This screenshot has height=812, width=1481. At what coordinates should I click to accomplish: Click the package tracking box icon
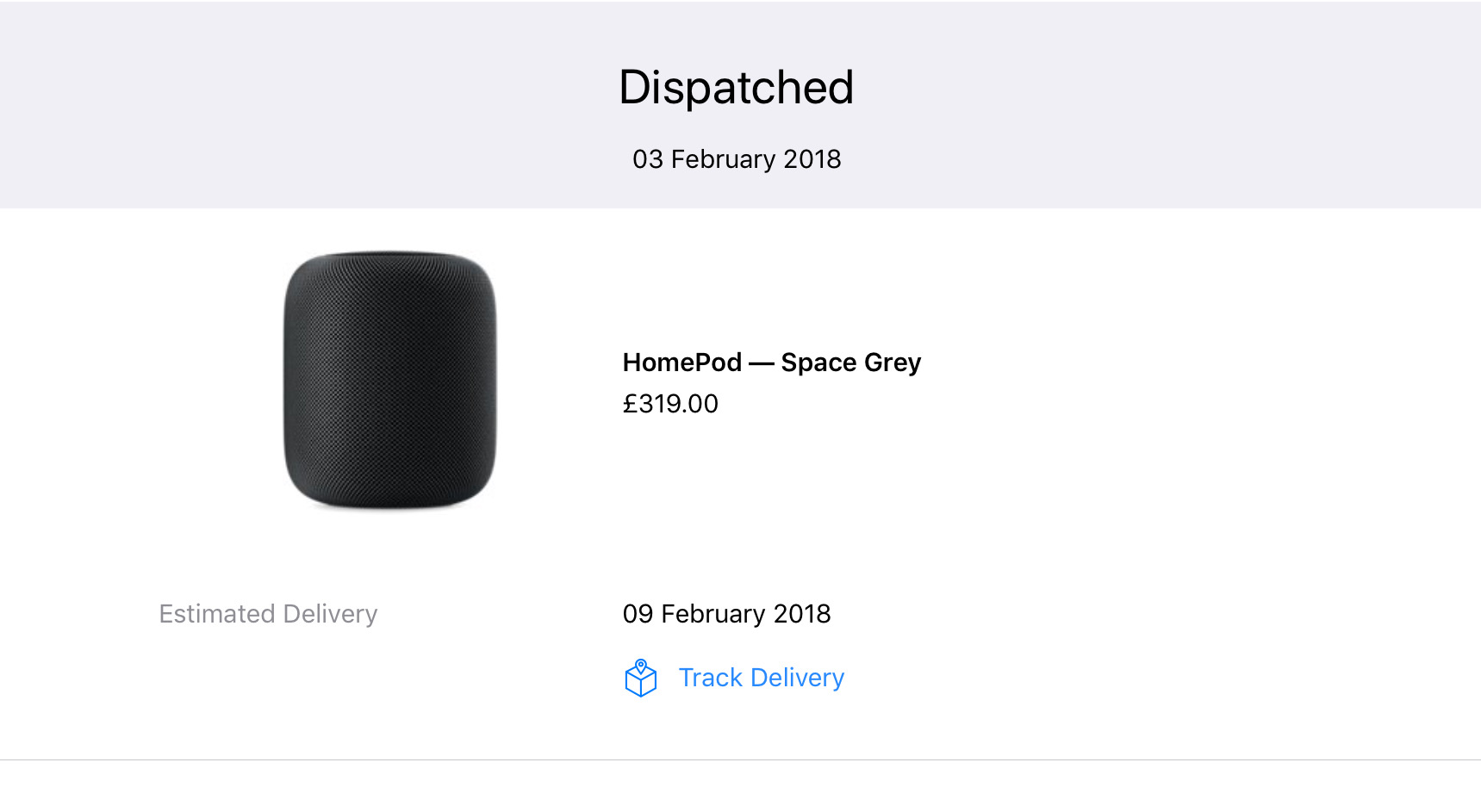[640, 679]
